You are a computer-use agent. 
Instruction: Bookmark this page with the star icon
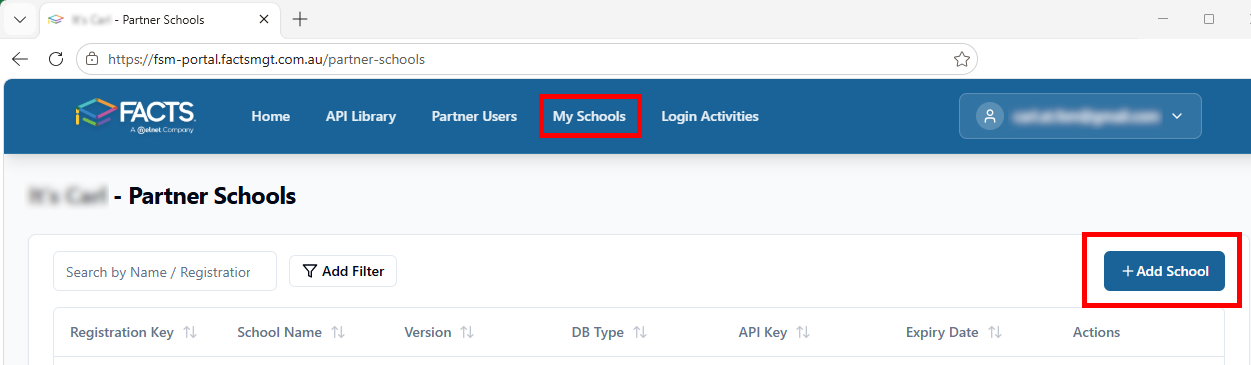tap(962, 59)
